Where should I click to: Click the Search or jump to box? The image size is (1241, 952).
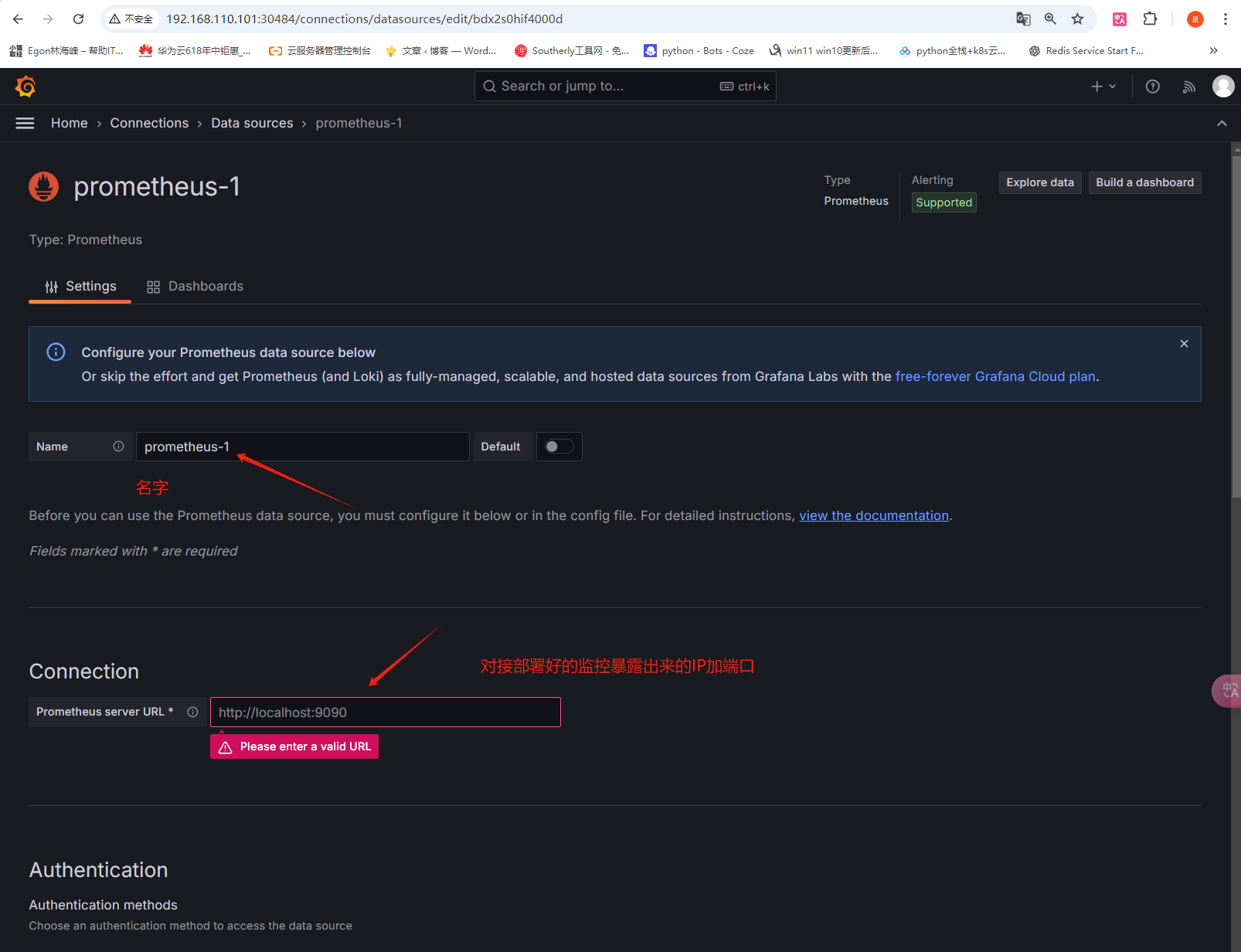coord(625,87)
